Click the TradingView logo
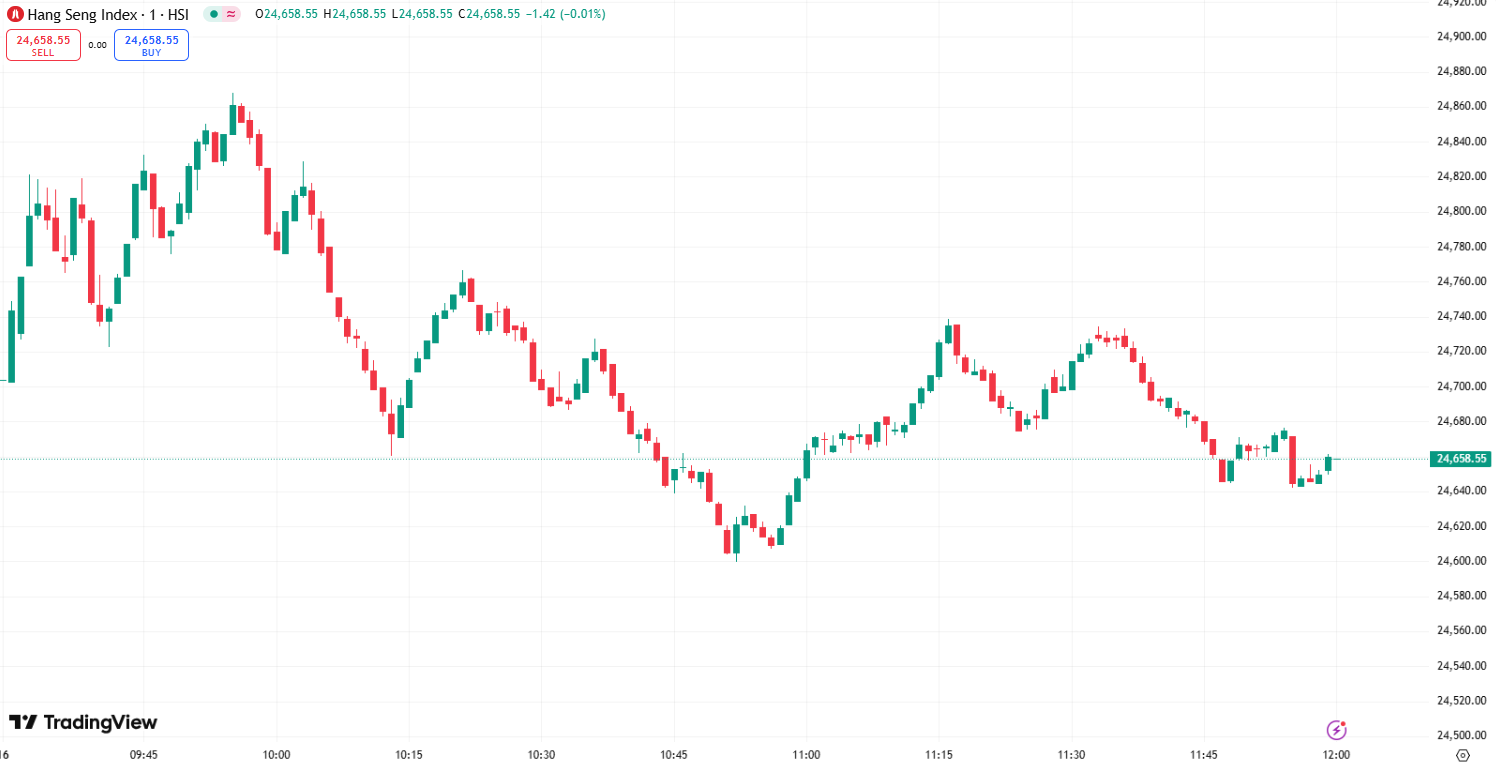The image size is (1496, 767). pos(83,722)
